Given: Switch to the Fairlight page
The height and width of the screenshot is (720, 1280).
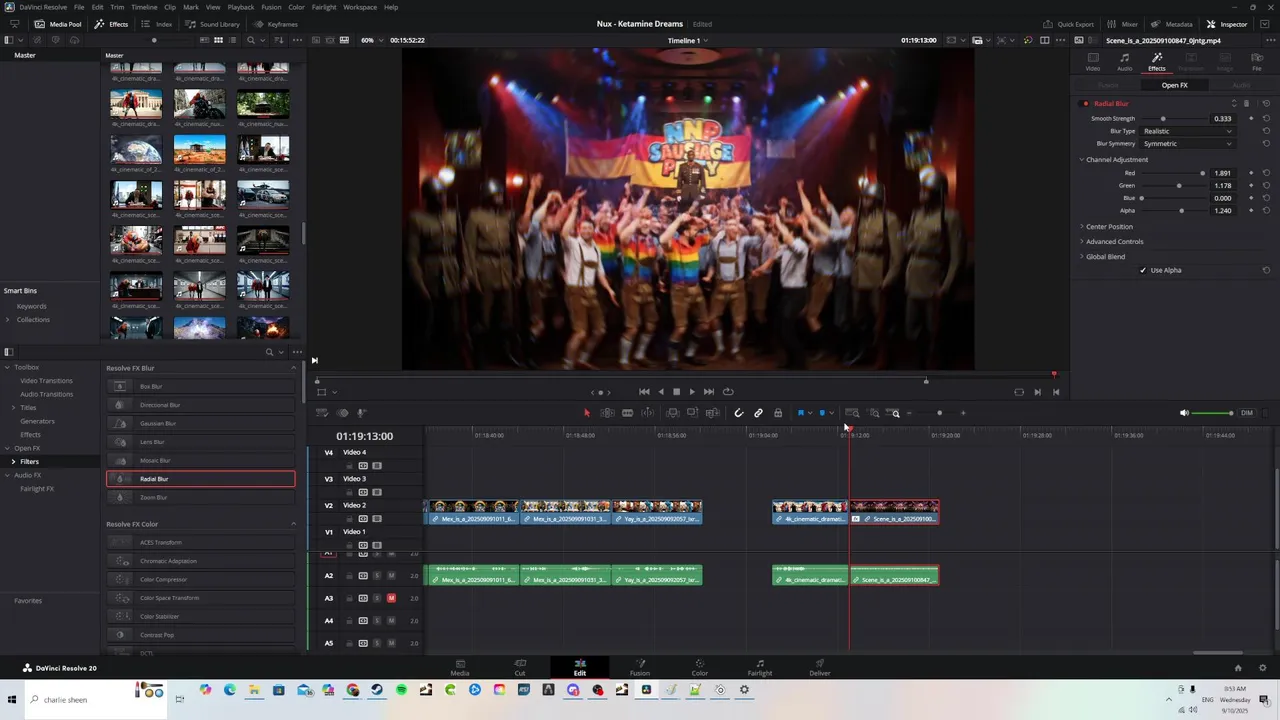Looking at the screenshot, I should [760, 667].
